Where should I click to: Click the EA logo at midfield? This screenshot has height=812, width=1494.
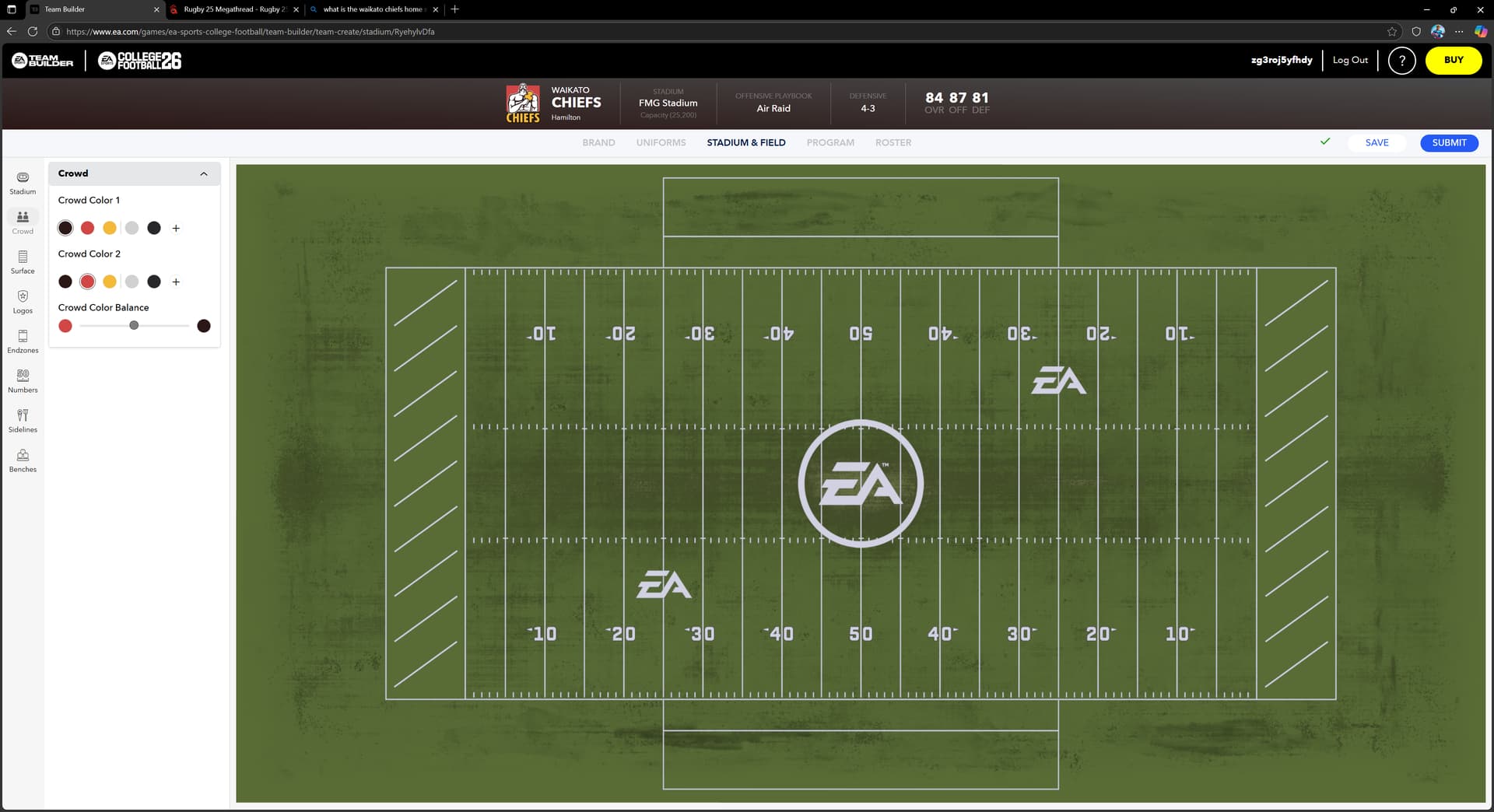(861, 484)
